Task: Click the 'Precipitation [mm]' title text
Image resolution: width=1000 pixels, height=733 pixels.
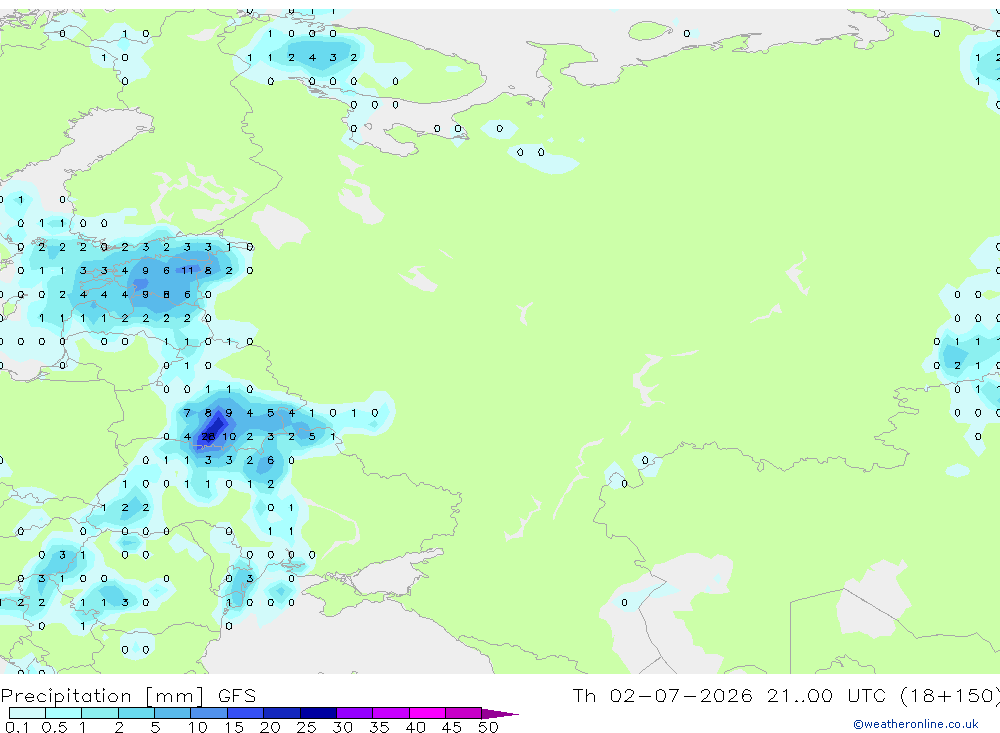Action: click(103, 695)
